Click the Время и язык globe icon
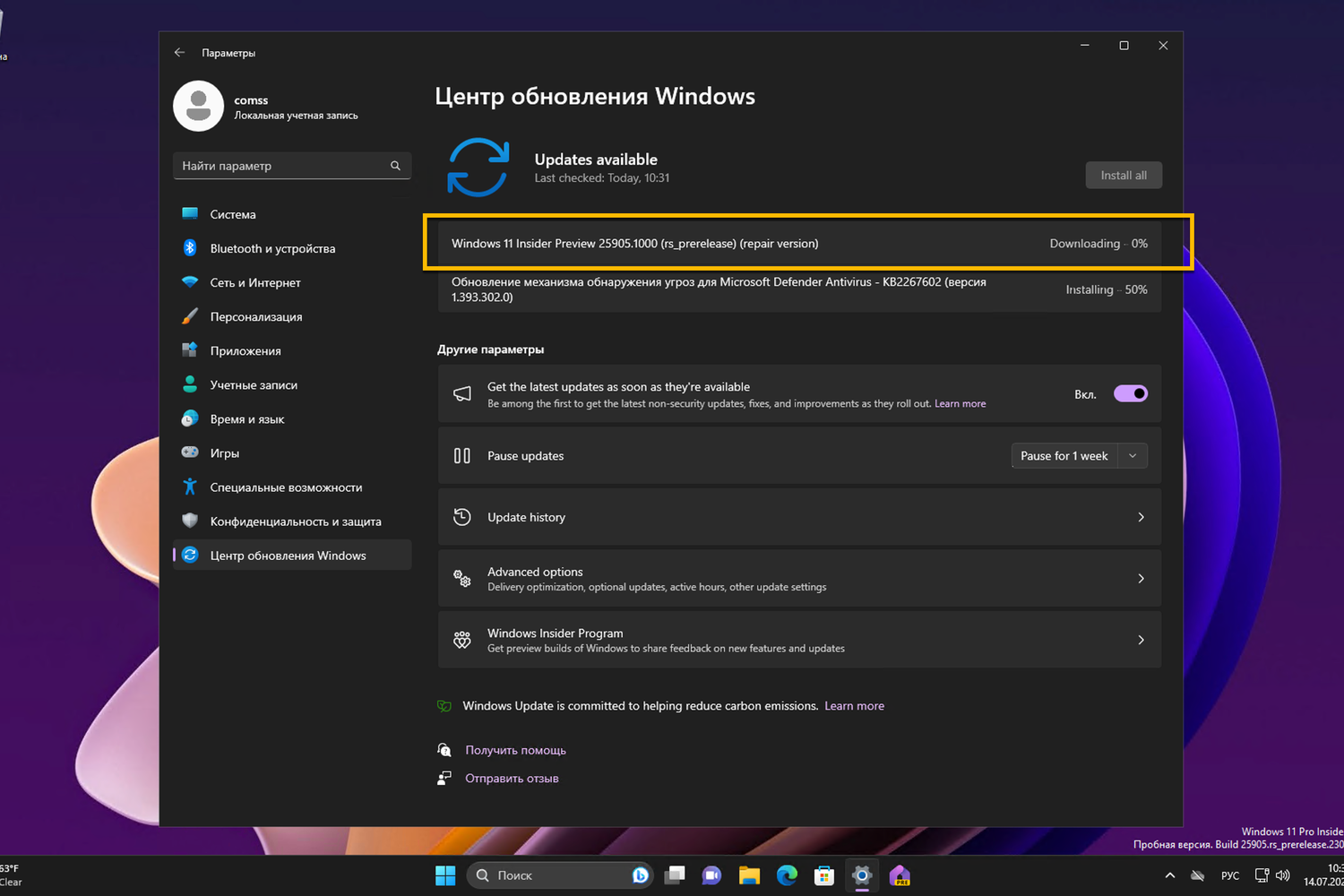 (x=190, y=418)
